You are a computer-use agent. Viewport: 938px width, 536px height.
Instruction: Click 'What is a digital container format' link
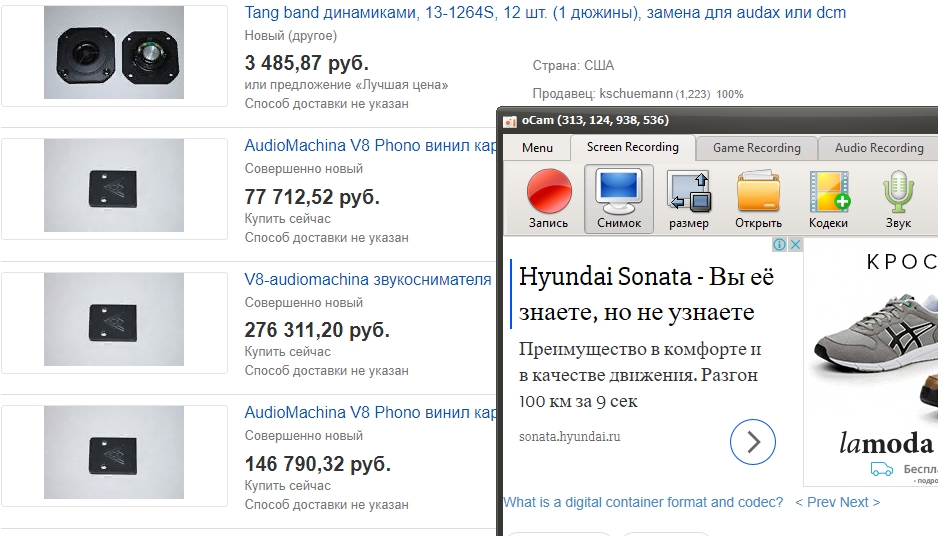[643, 502]
